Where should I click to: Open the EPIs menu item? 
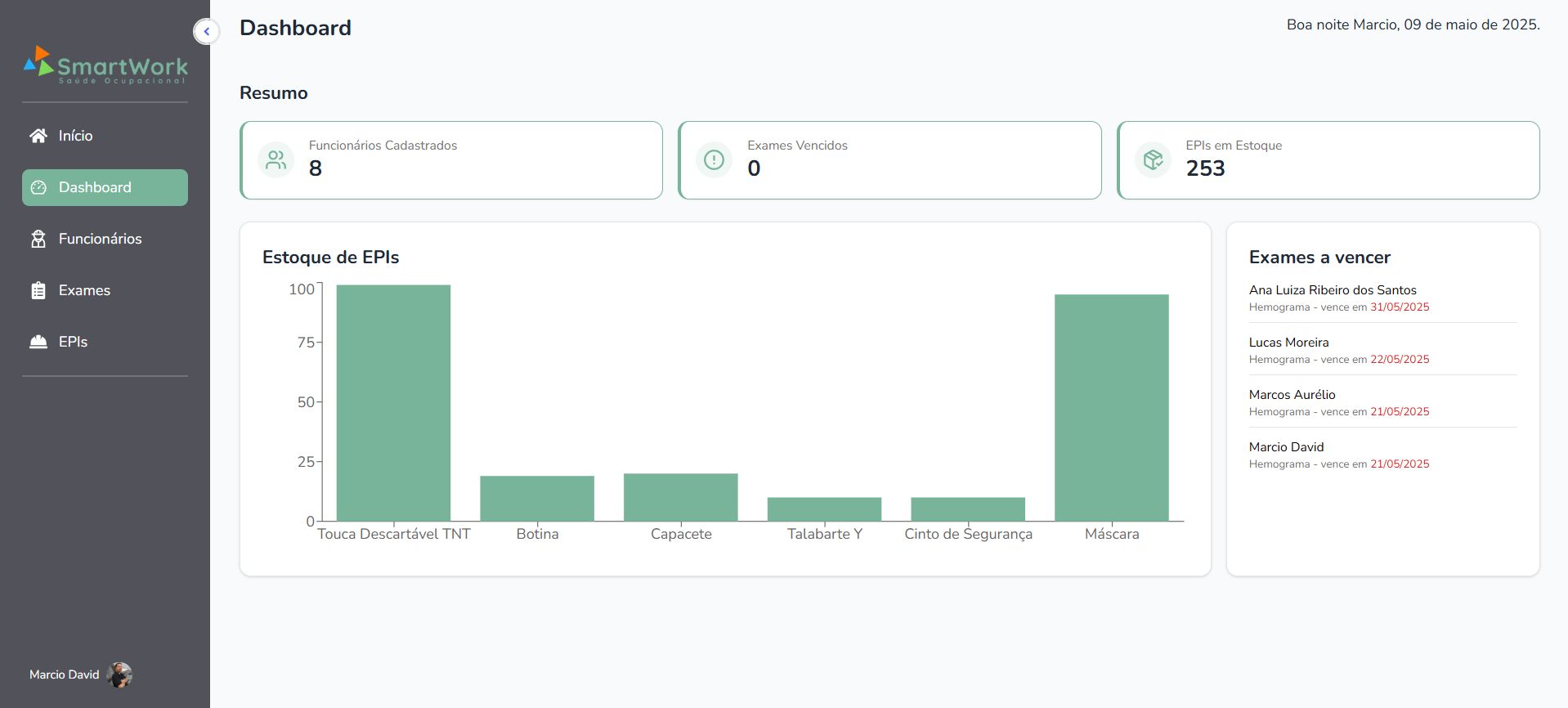click(105, 342)
